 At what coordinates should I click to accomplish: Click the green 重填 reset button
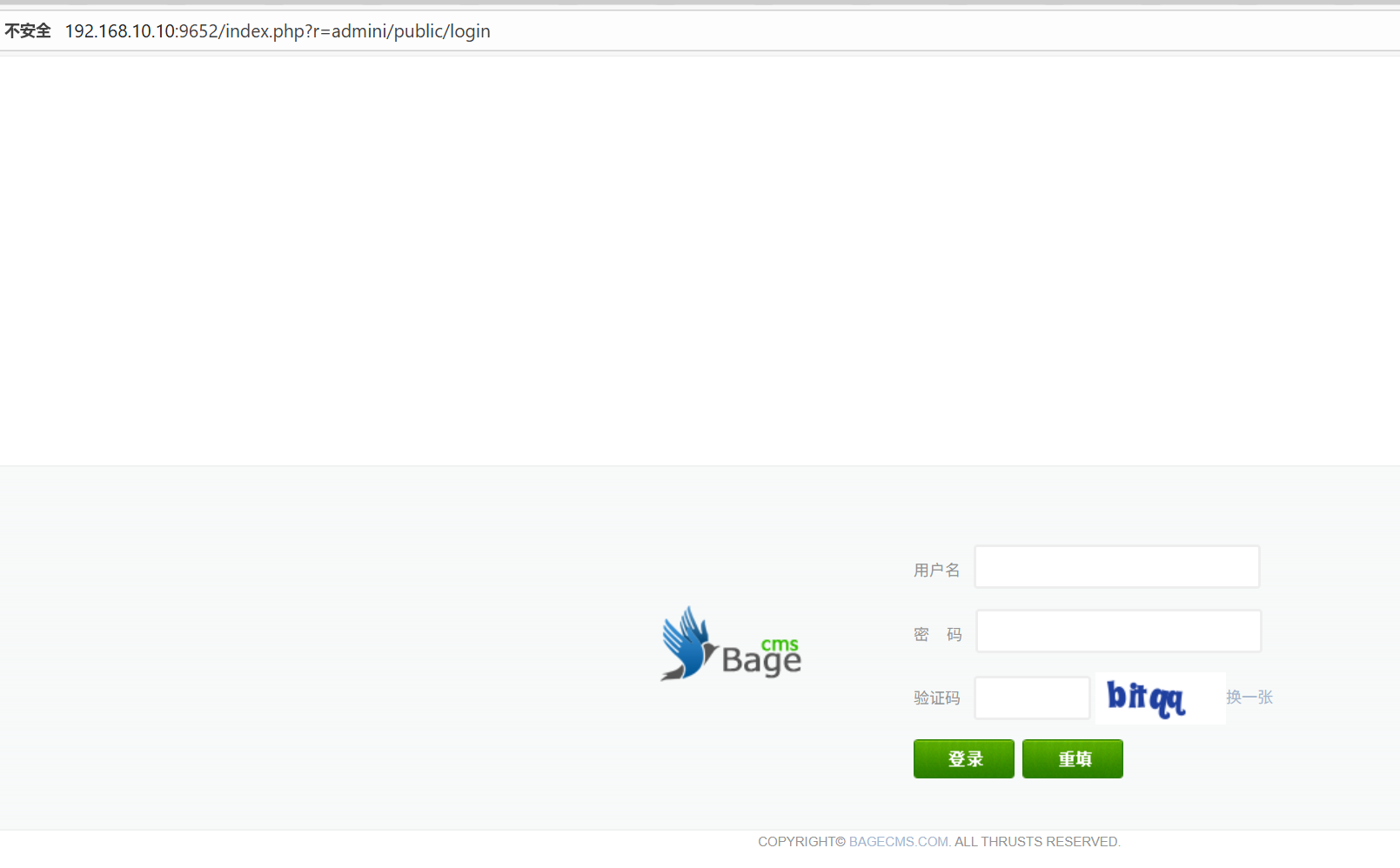pos(1073,759)
